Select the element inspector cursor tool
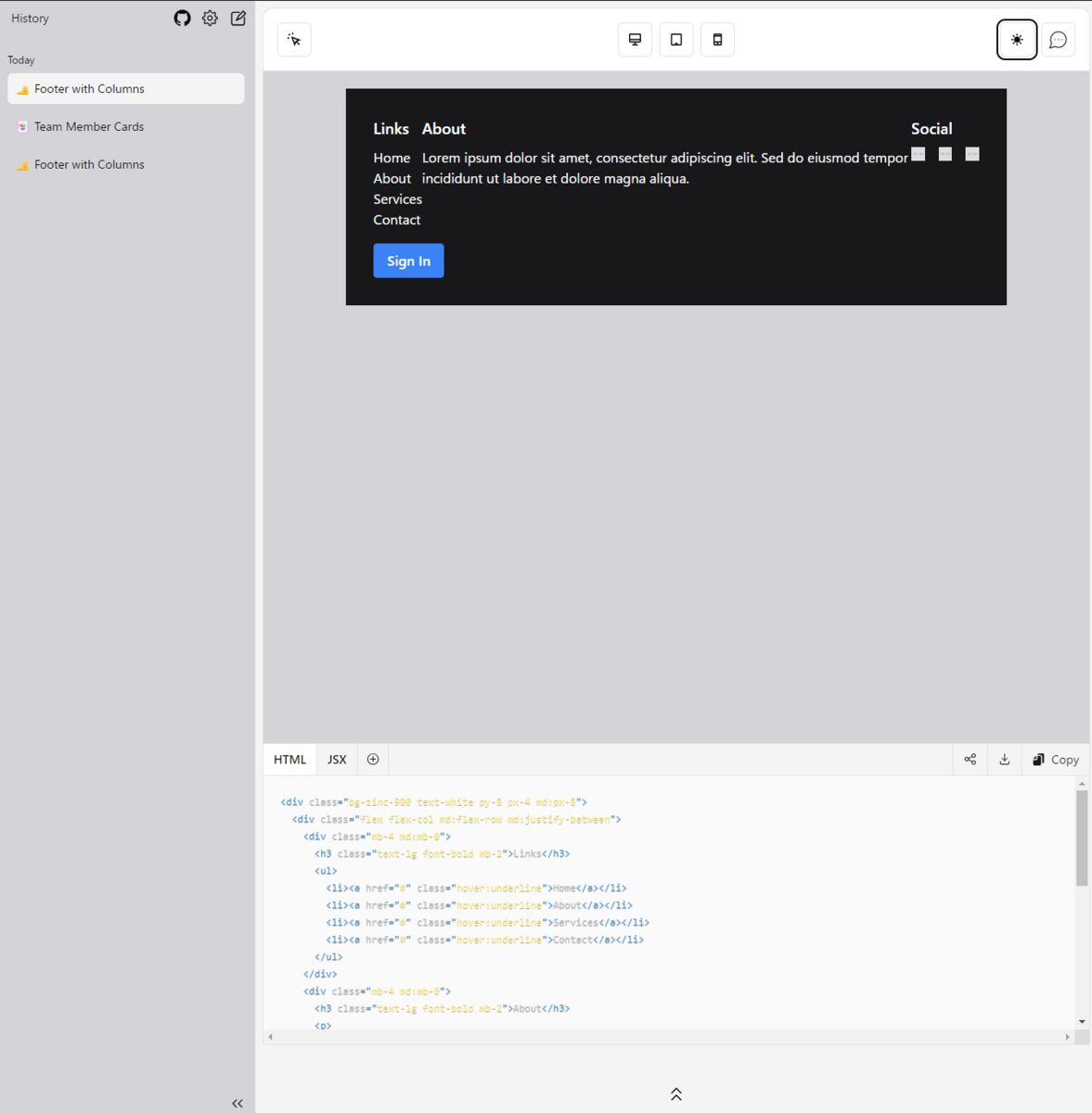Image resolution: width=1092 pixels, height=1113 pixels. pyautogui.click(x=294, y=39)
